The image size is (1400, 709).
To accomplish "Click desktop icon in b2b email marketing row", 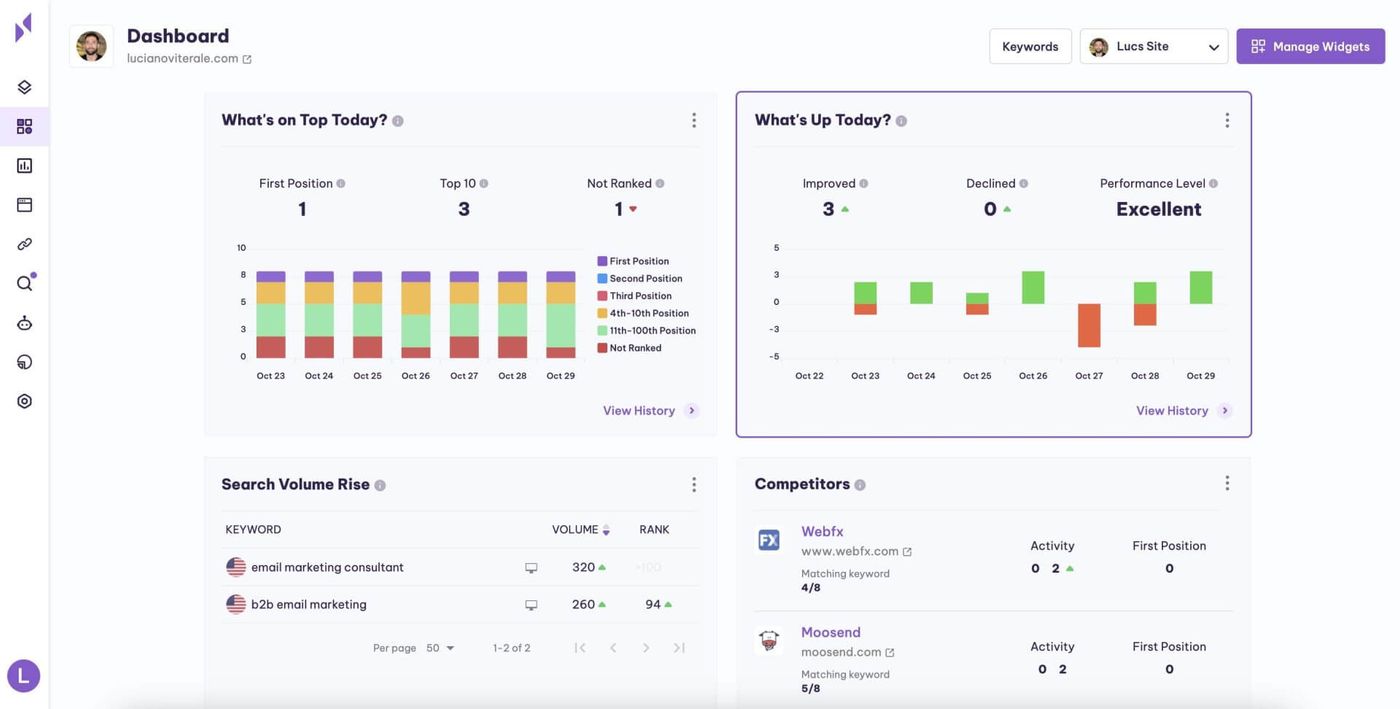I will point(531,605).
